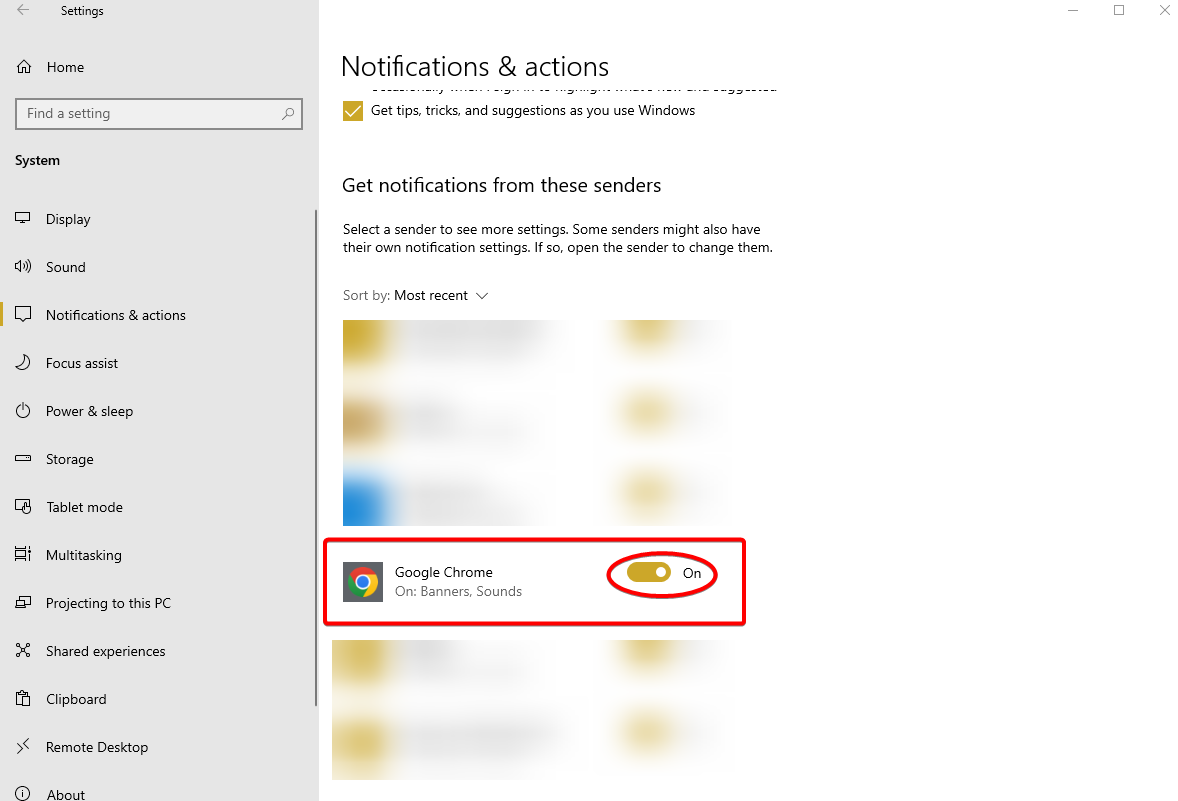The width and height of the screenshot is (1178, 801).
Task: Select Notifications & actions in sidebar
Action: (116, 315)
